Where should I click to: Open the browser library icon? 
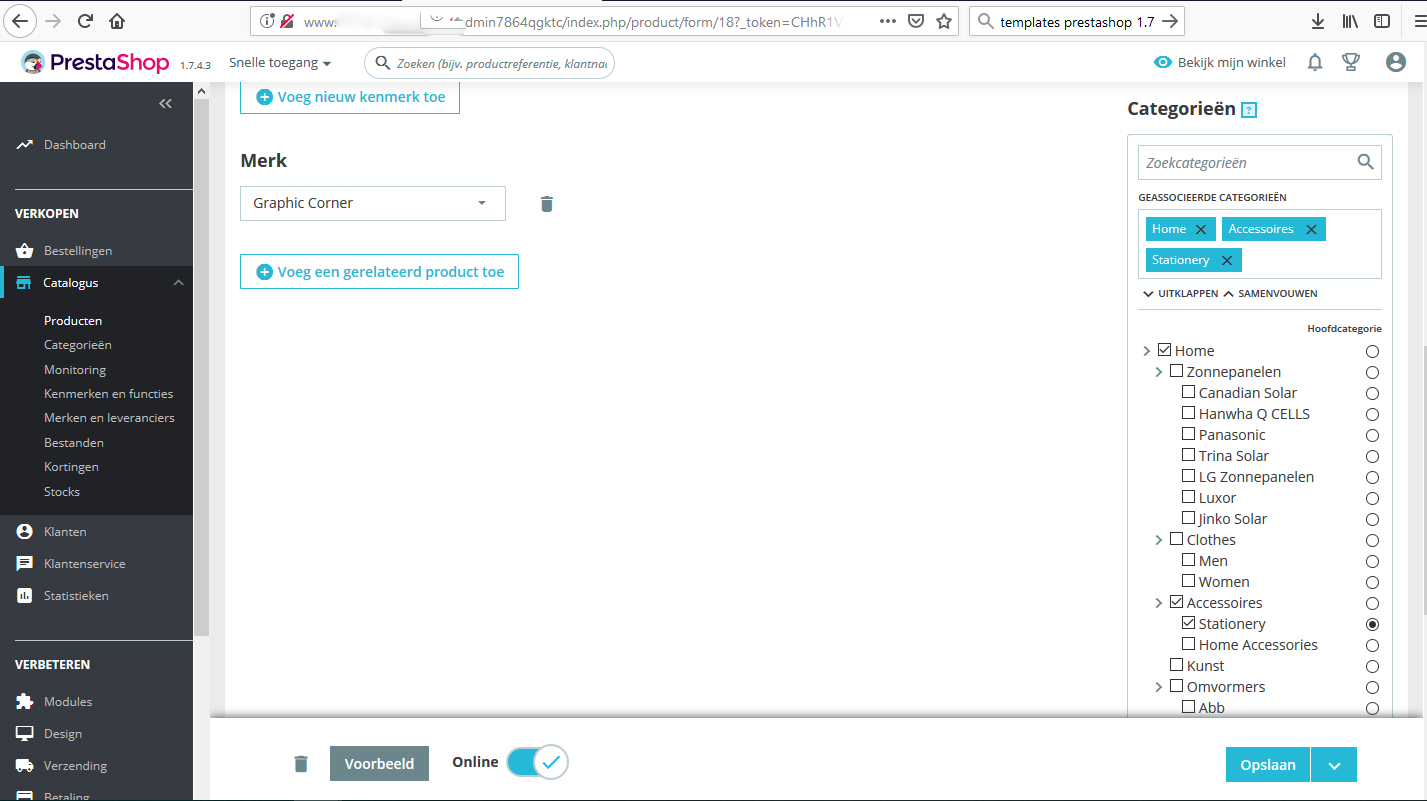pyautogui.click(x=1350, y=21)
